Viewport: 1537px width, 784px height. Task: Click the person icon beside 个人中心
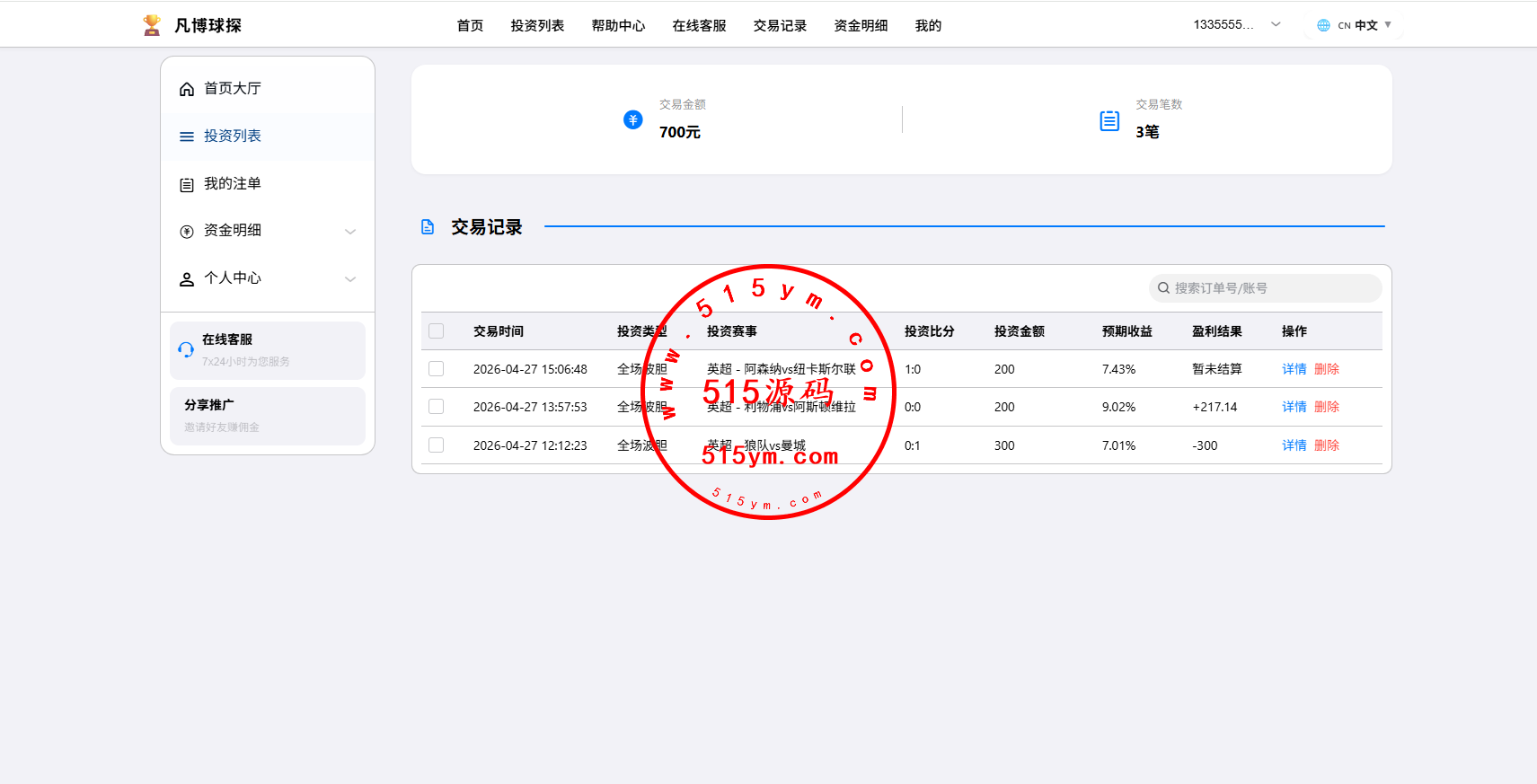(187, 278)
